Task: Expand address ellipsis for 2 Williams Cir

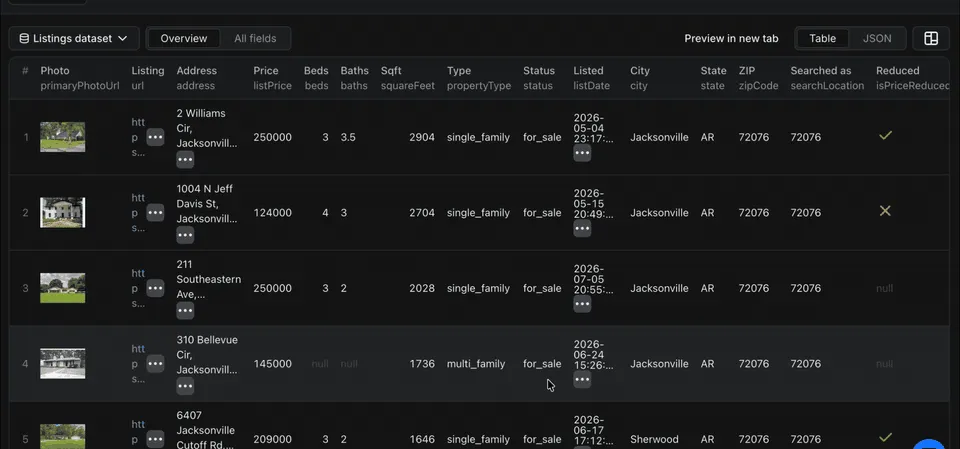Action: (185, 160)
